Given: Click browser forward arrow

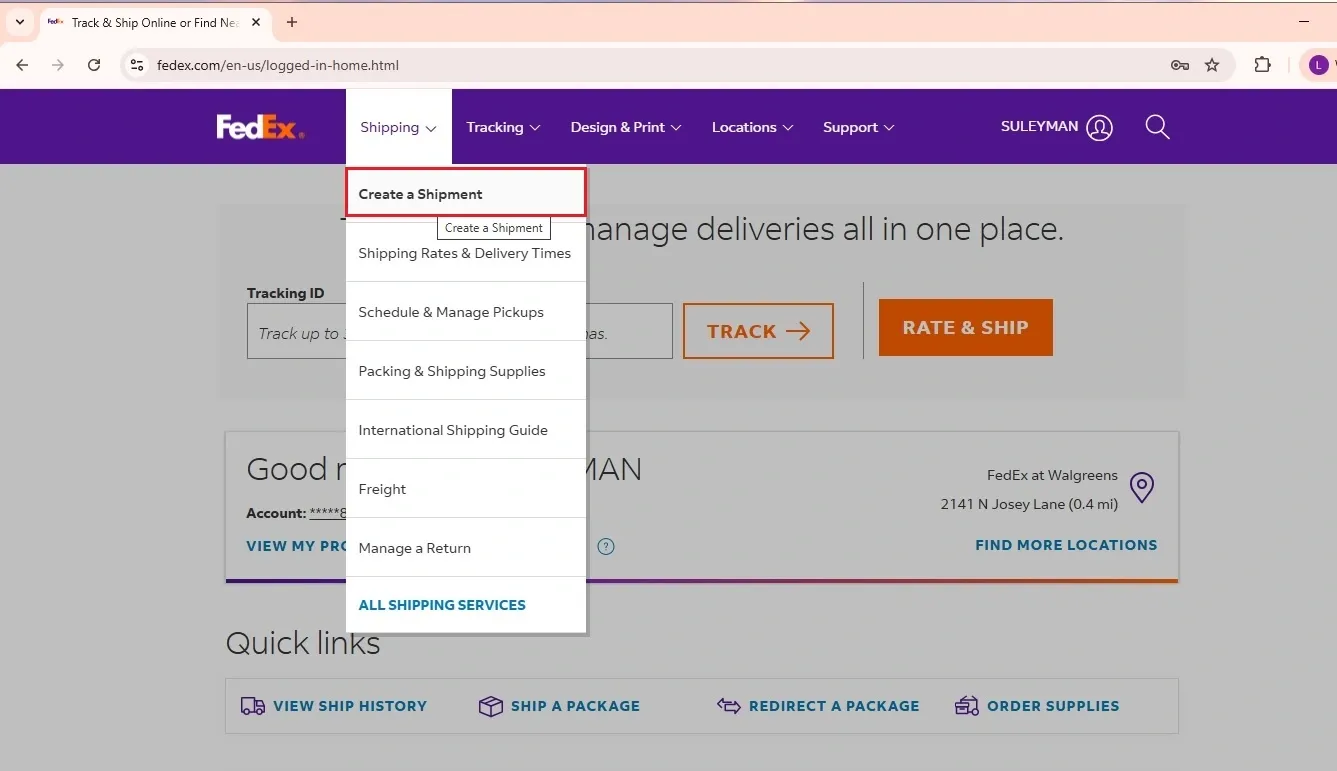Looking at the screenshot, I should pyautogui.click(x=58, y=65).
